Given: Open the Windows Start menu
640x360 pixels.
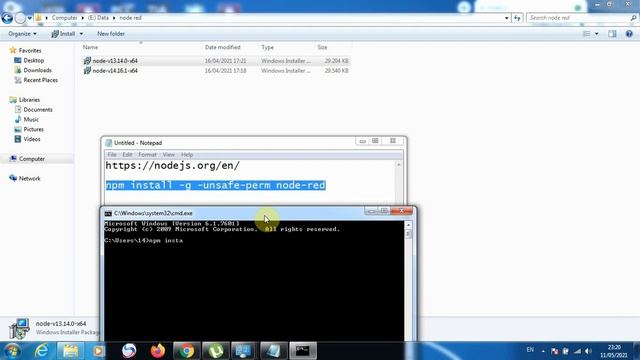Looking at the screenshot, I should 11,351.
